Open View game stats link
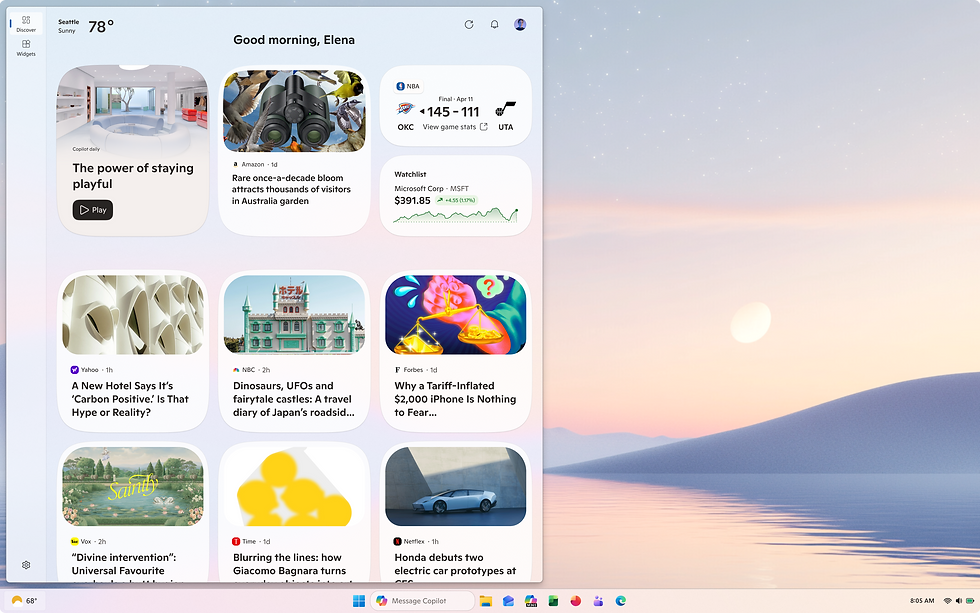 (455, 127)
